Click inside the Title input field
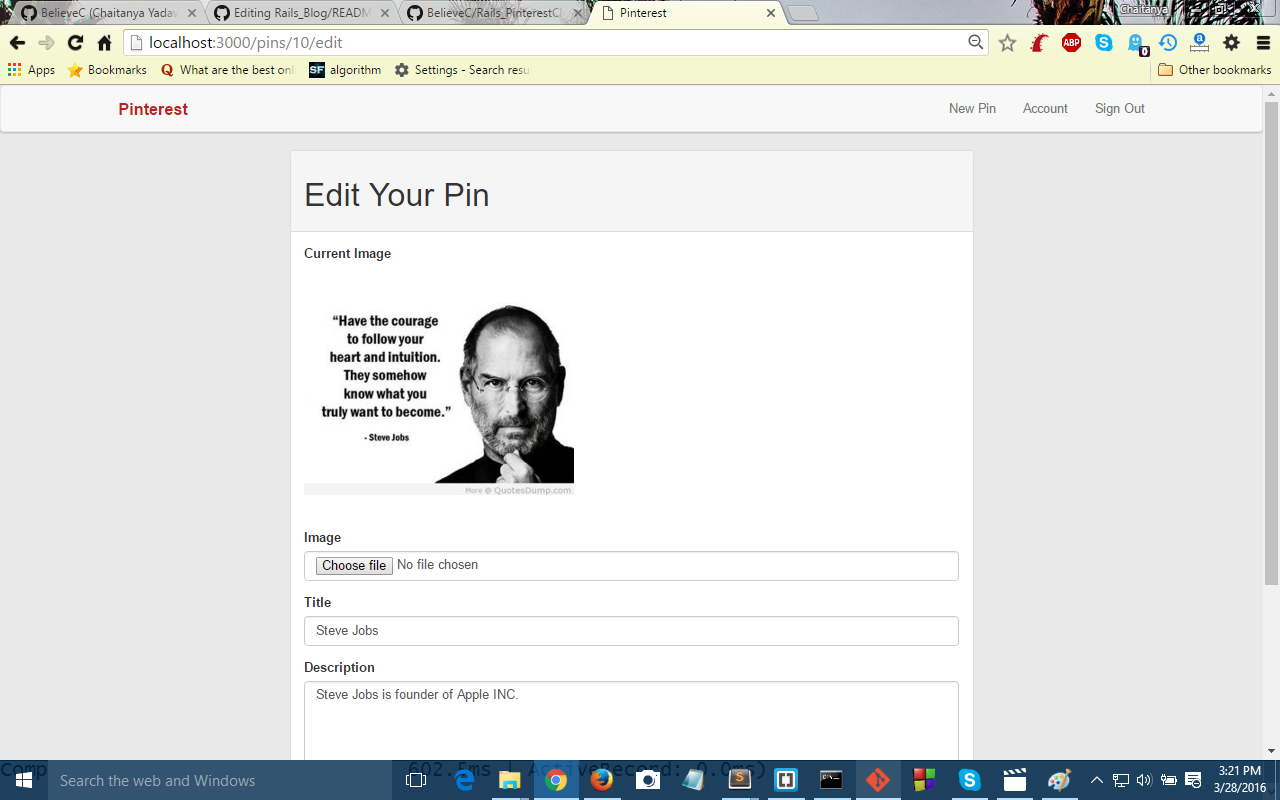Screen dimensions: 1280x800 [x=631, y=631]
